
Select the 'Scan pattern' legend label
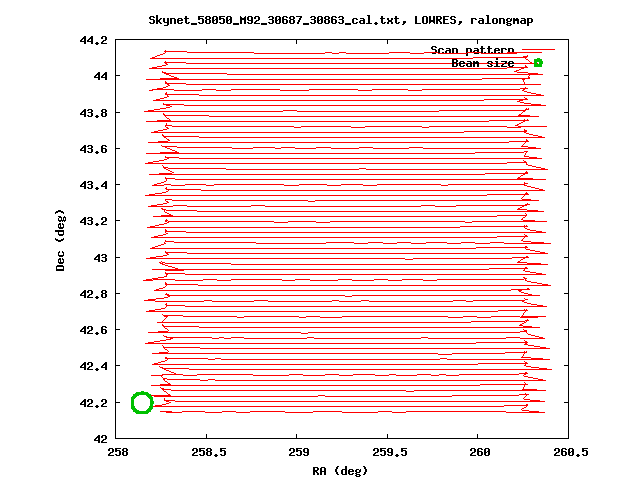point(472,50)
